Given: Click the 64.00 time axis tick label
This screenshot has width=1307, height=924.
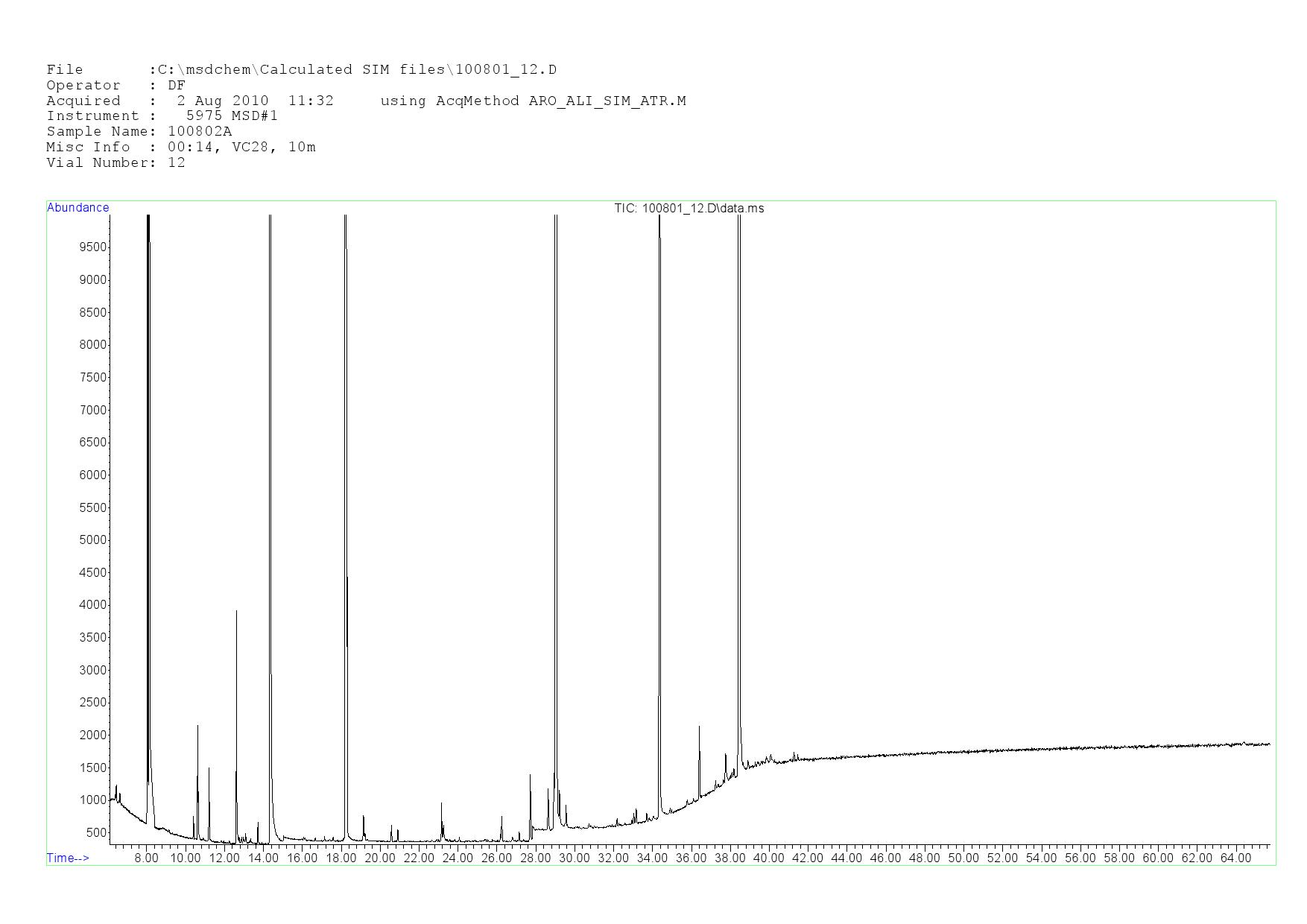Looking at the screenshot, I should (x=1235, y=858).
